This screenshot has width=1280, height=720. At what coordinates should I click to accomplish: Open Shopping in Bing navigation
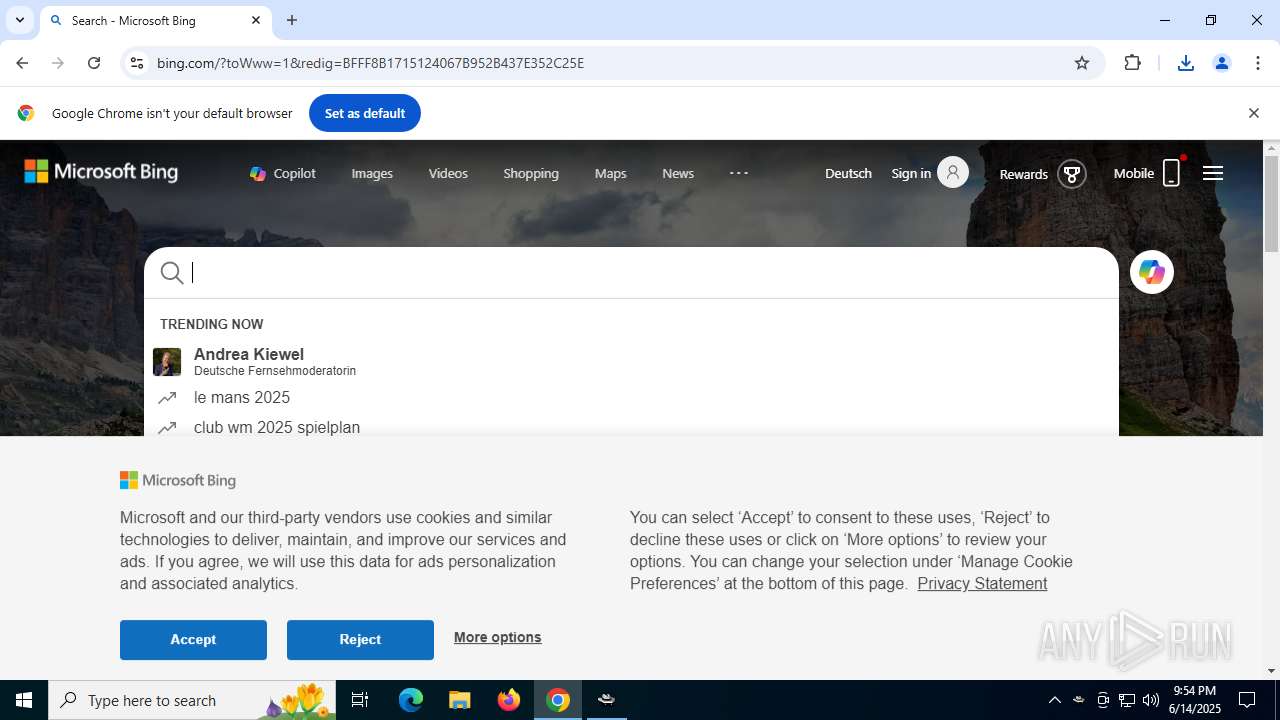coord(531,173)
